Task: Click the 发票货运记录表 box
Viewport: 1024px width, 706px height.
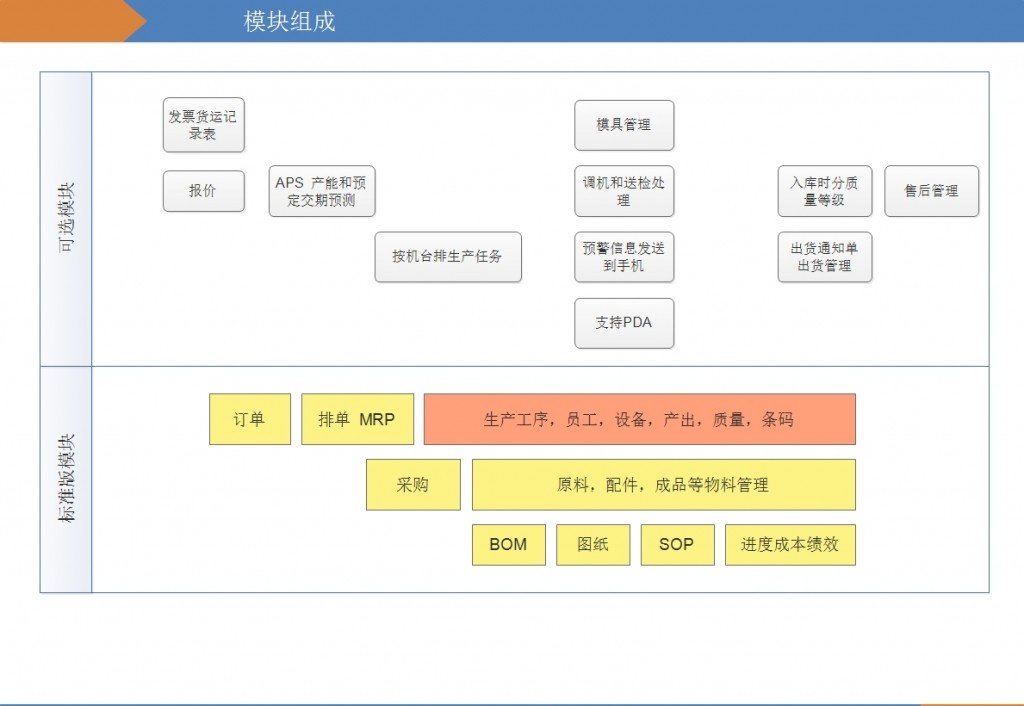Action: (203, 124)
